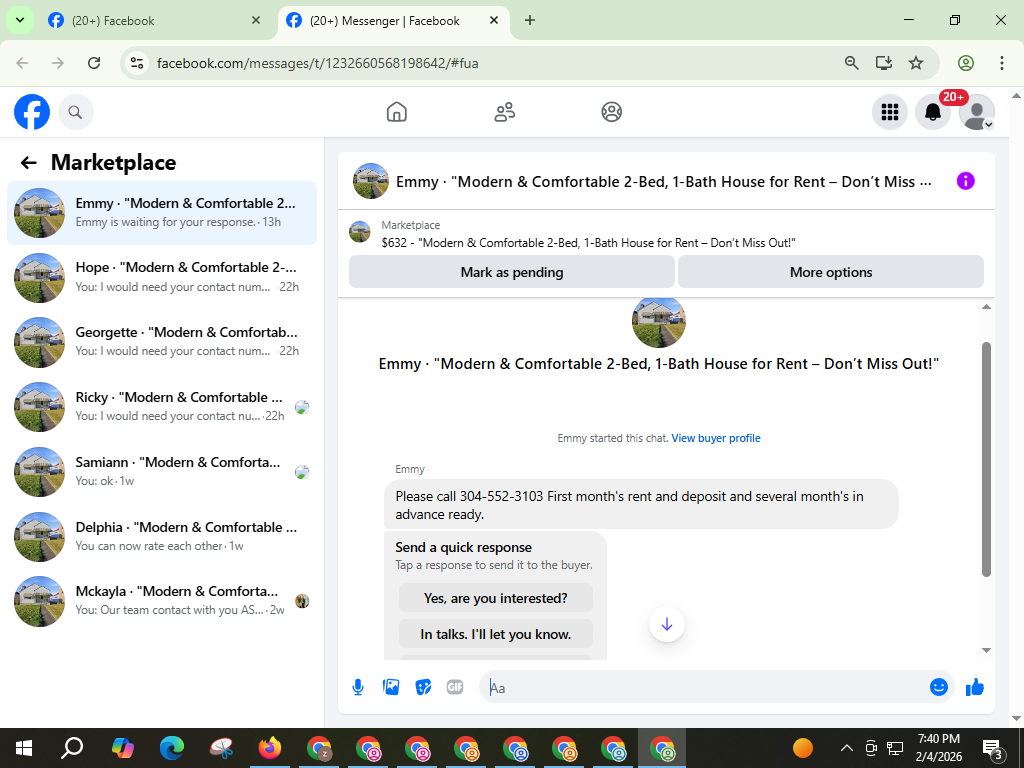Click Emmy chat header house avatar

click(x=371, y=181)
